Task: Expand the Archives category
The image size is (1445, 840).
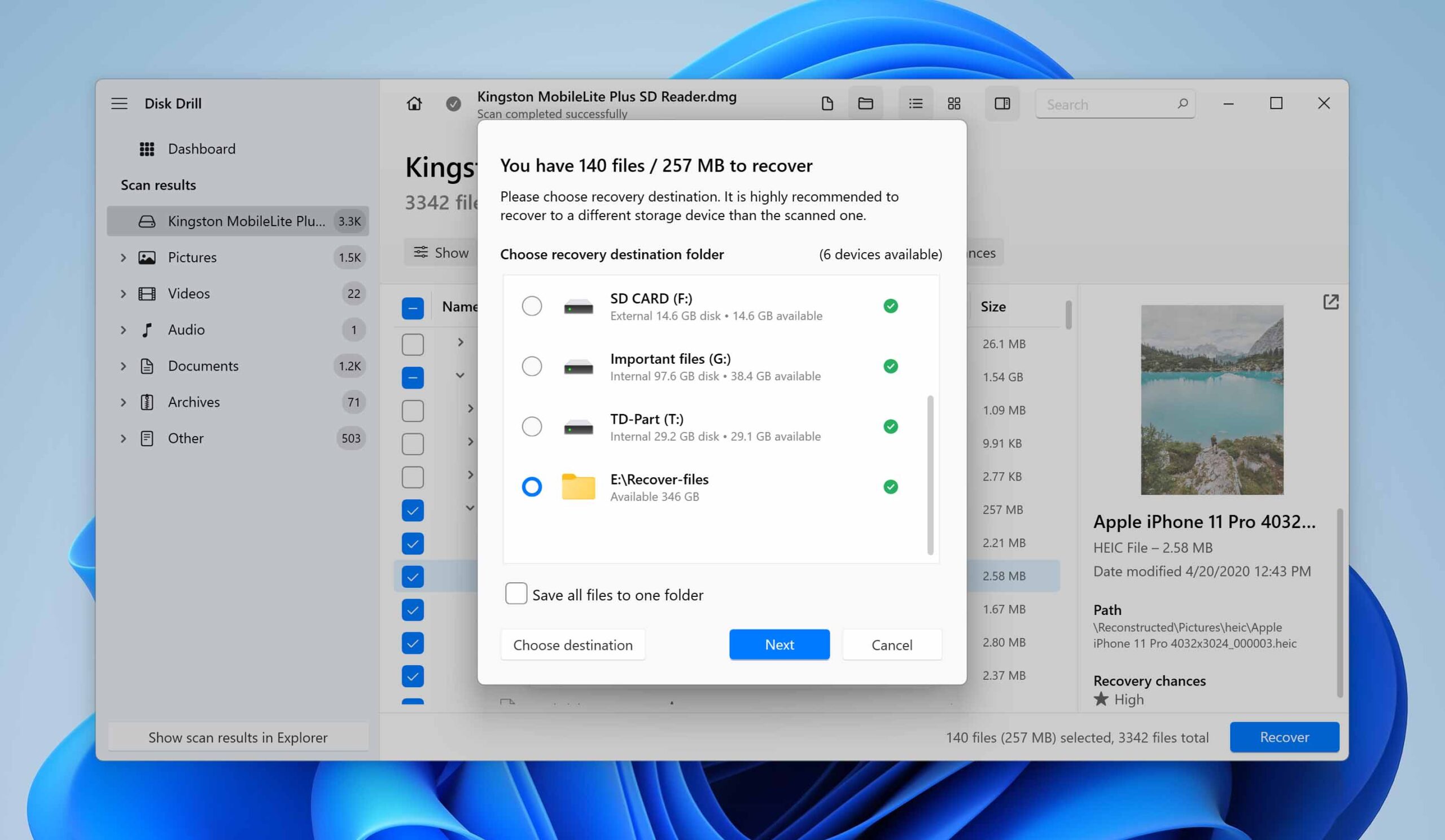Action: tap(122, 402)
